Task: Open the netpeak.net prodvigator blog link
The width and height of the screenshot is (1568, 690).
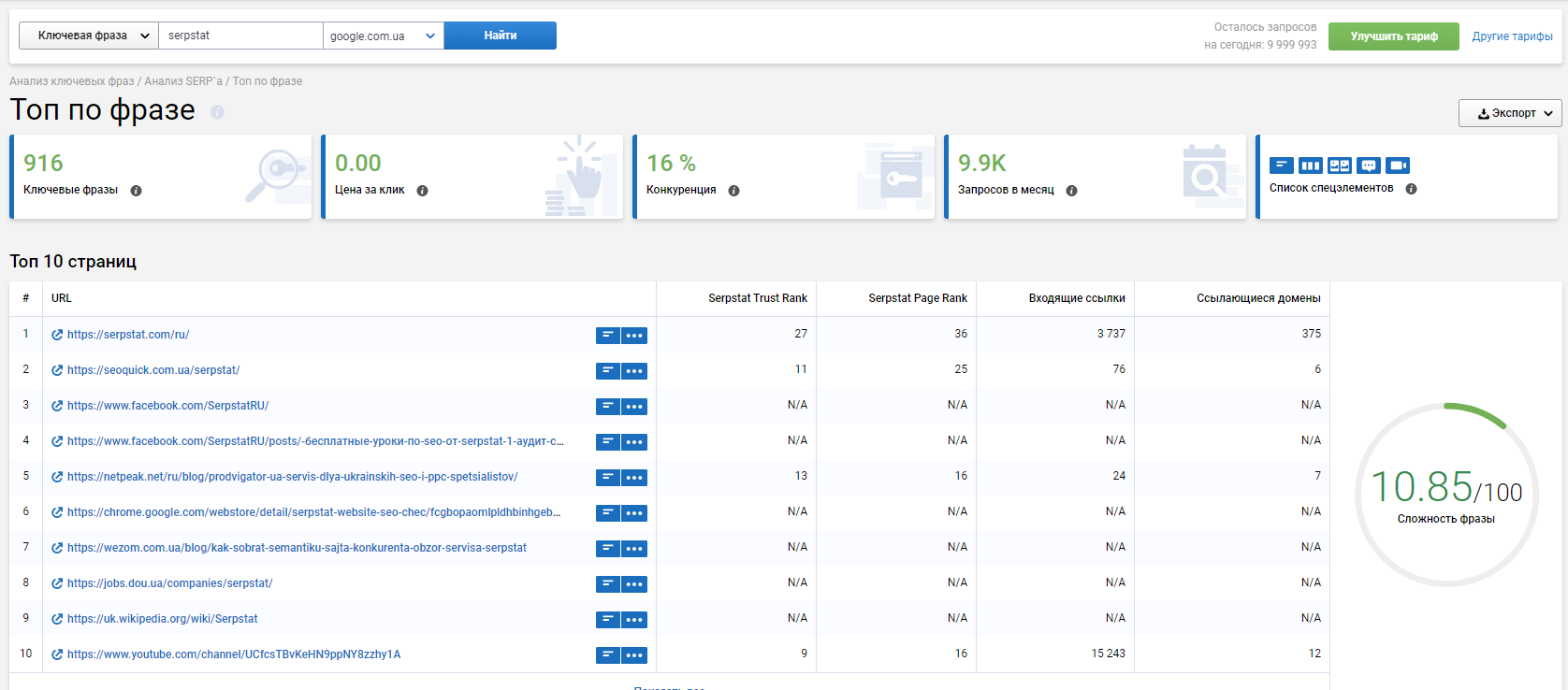Action: tap(292, 477)
